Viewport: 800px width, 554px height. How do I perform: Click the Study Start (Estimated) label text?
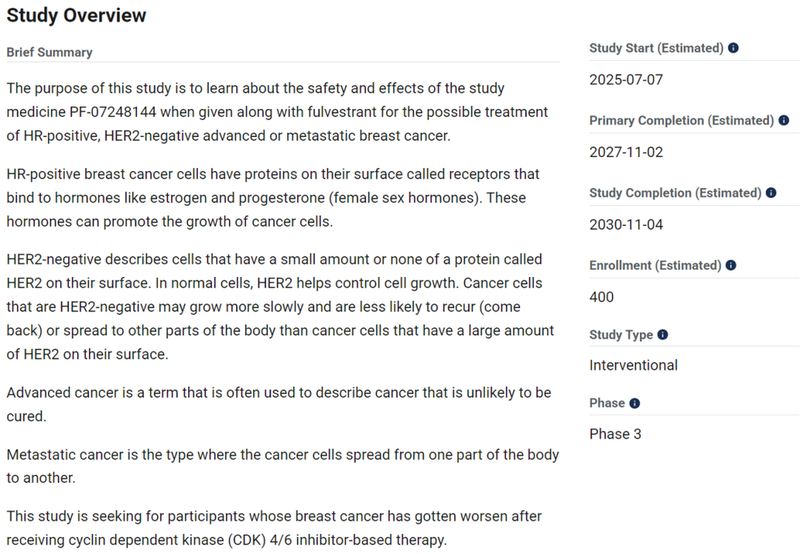tap(656, 48)
